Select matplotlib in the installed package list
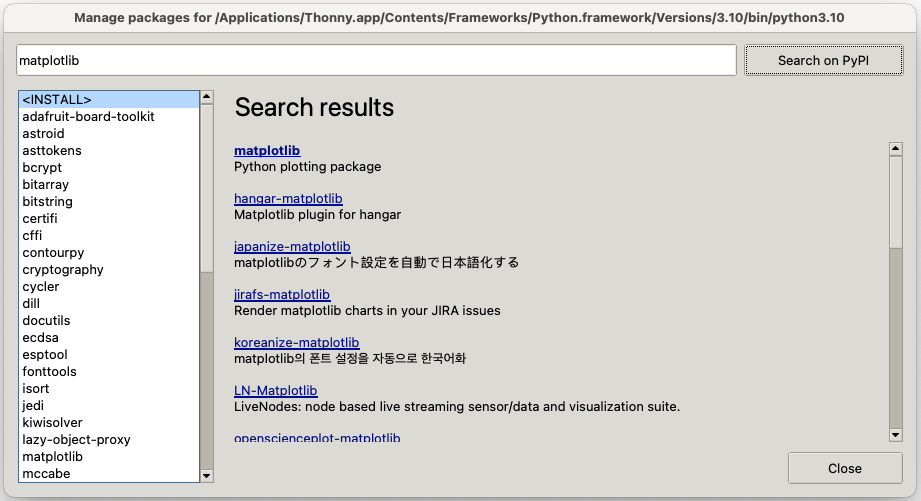Image resolution: width=921 pixels, height=501 pixels. (x=109, y=457)
